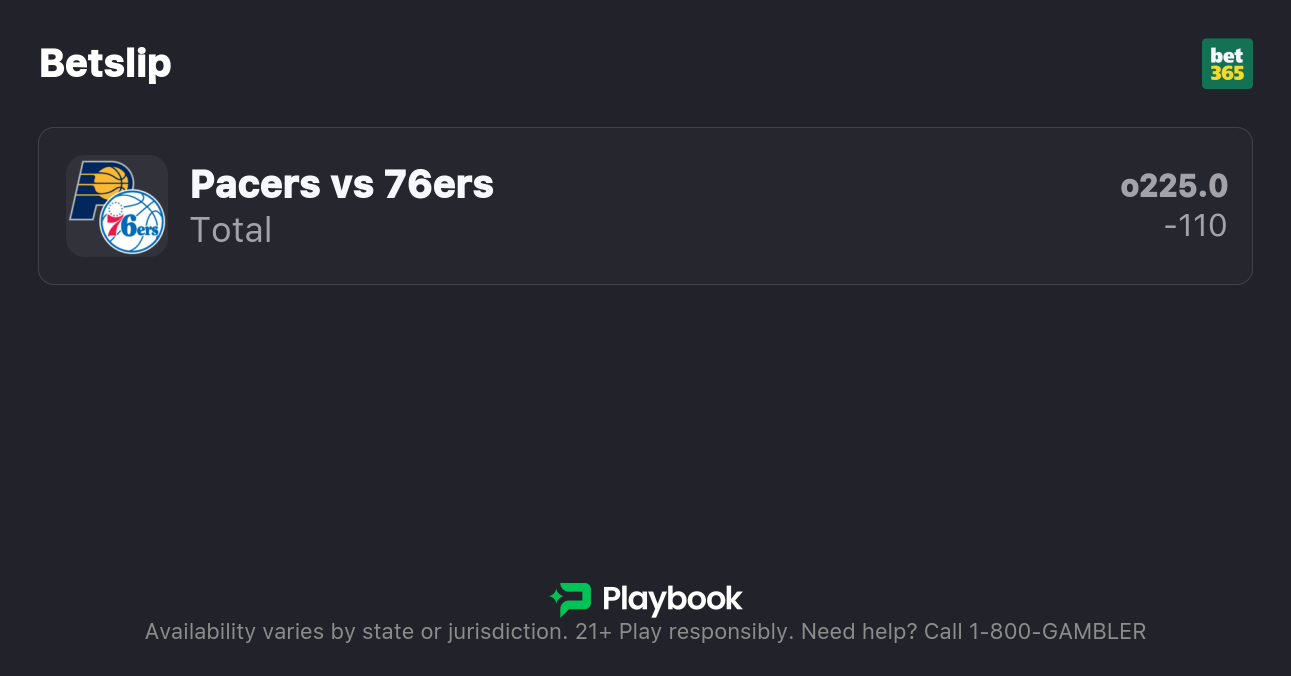Select the Betslip heading

[x=105, y=64]
